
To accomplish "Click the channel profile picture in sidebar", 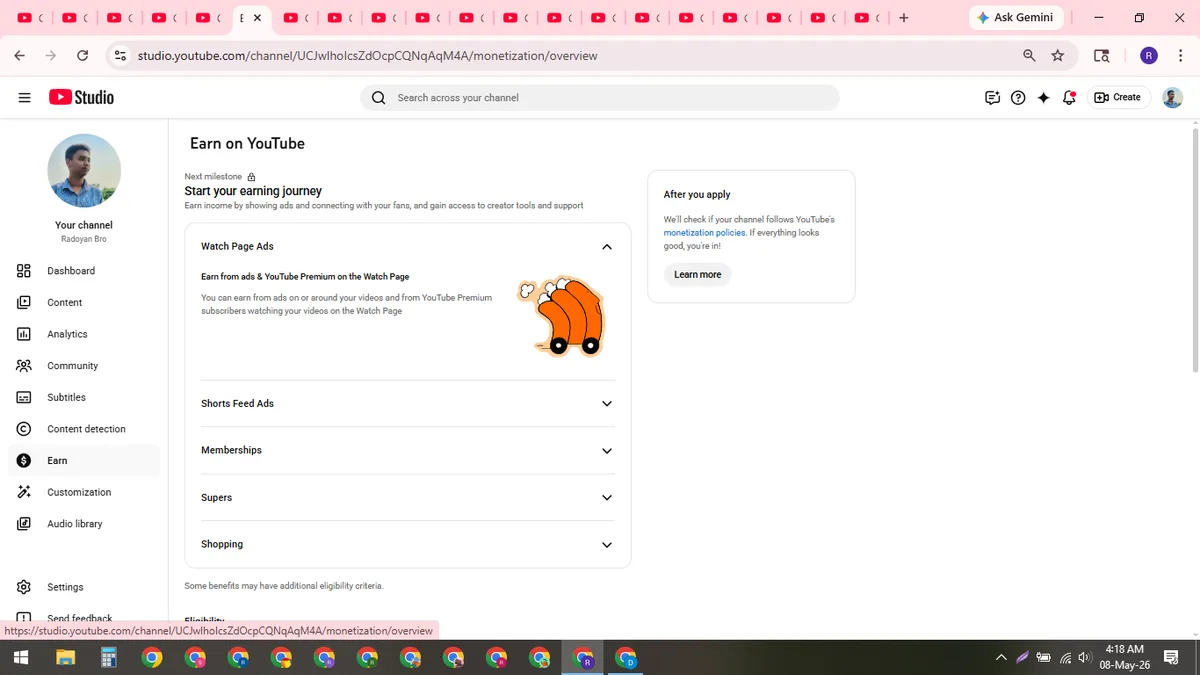I will point(84,171).
